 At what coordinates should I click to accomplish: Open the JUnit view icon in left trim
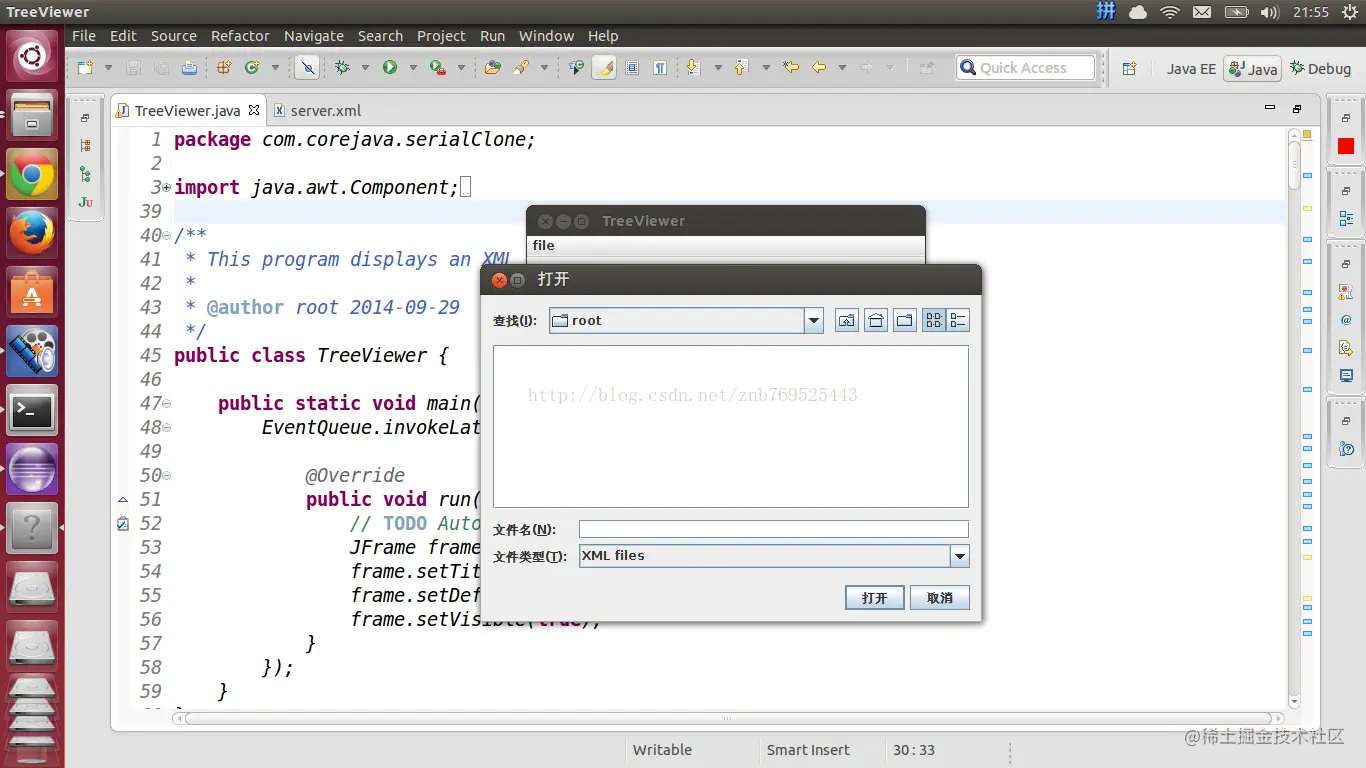[85, 202]
